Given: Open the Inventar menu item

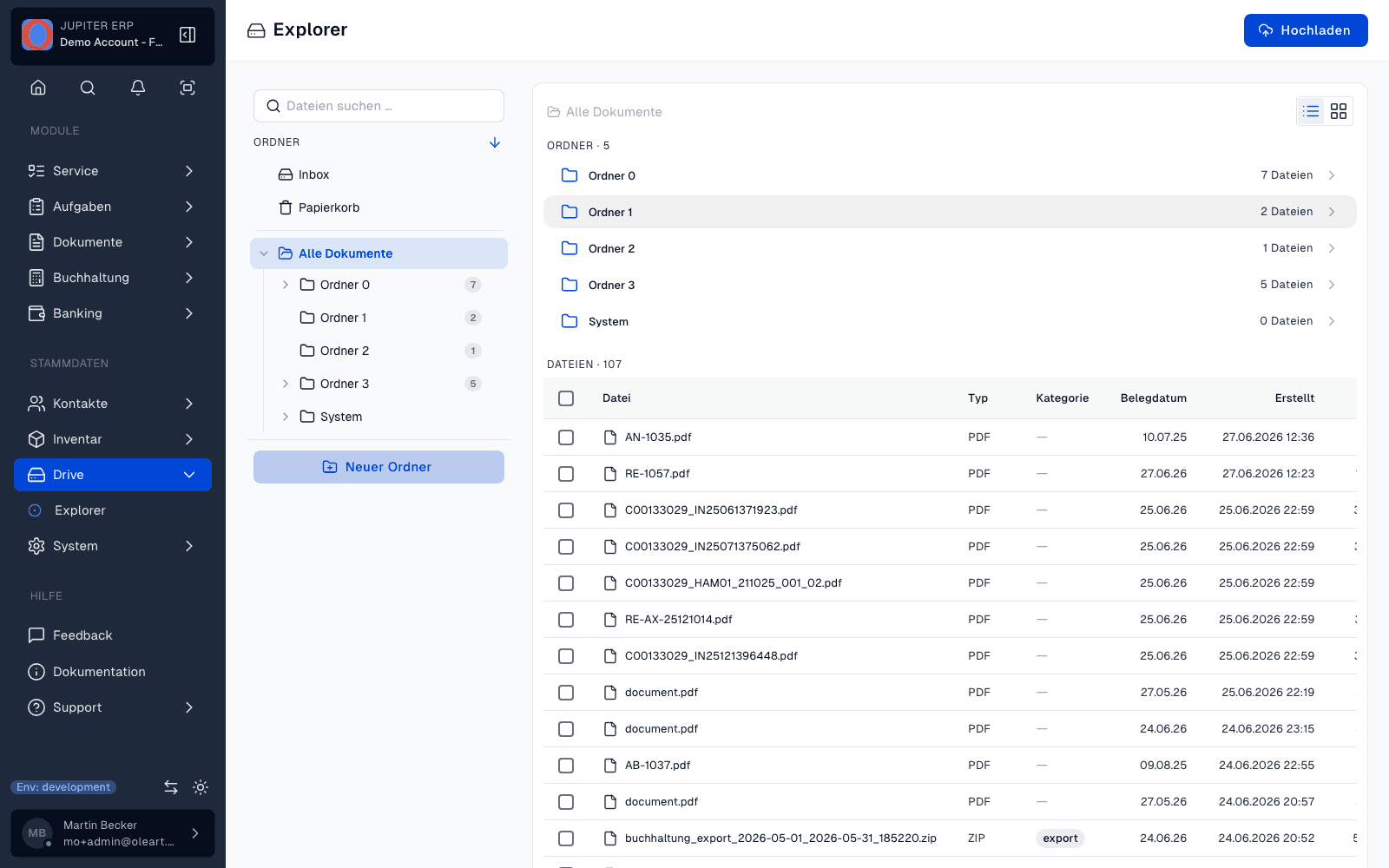Looking at the screenshot, I should (113, 439).
